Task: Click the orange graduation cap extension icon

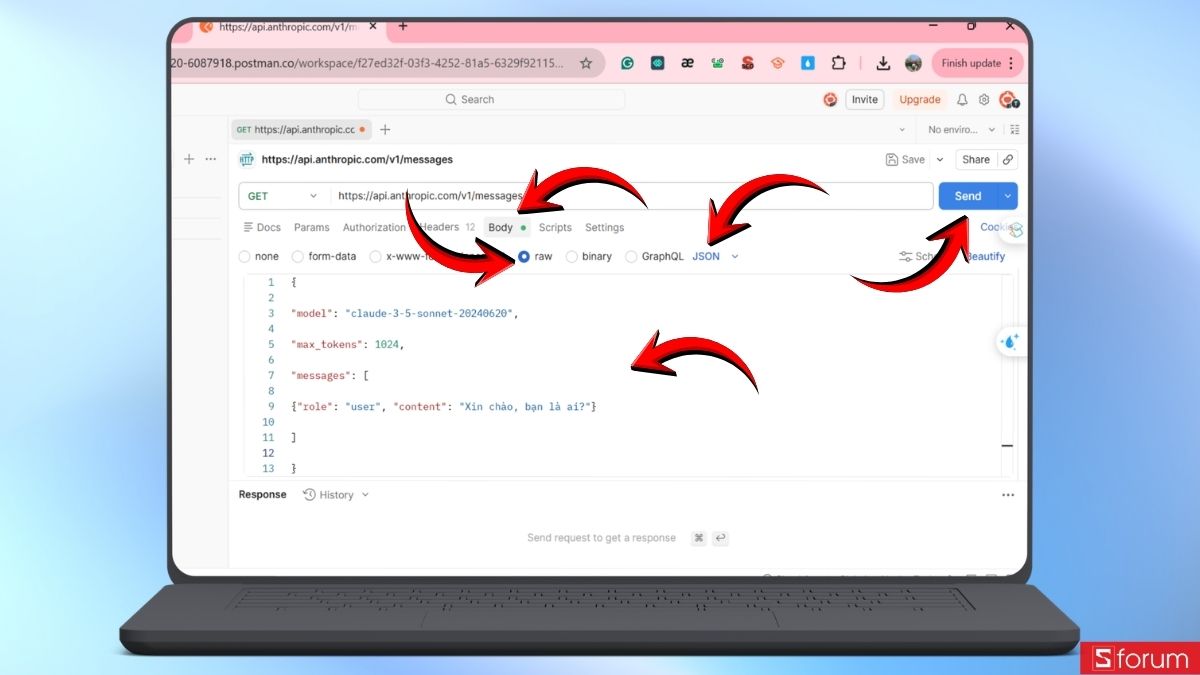Action: (777, 63)
